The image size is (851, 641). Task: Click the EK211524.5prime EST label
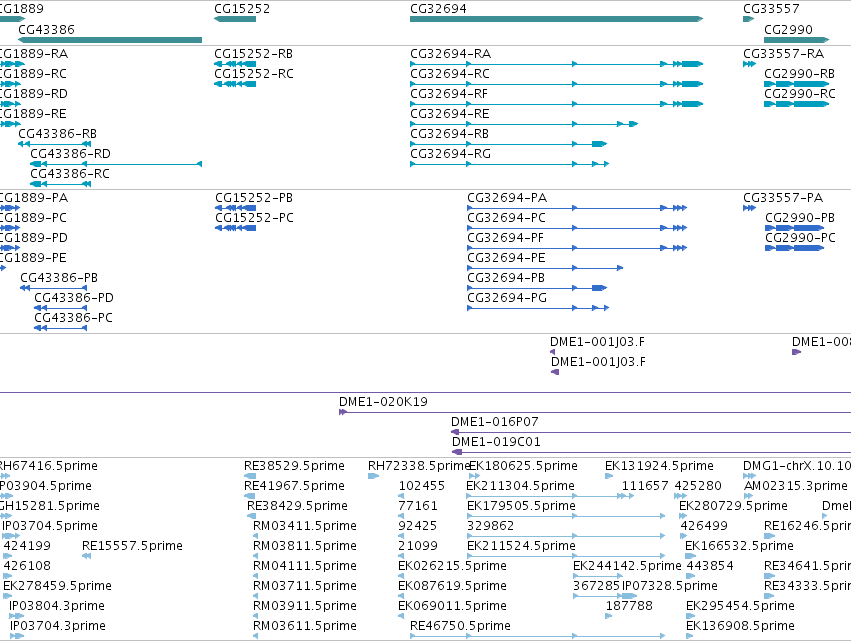pyautogui.click(x=521, y=546)
